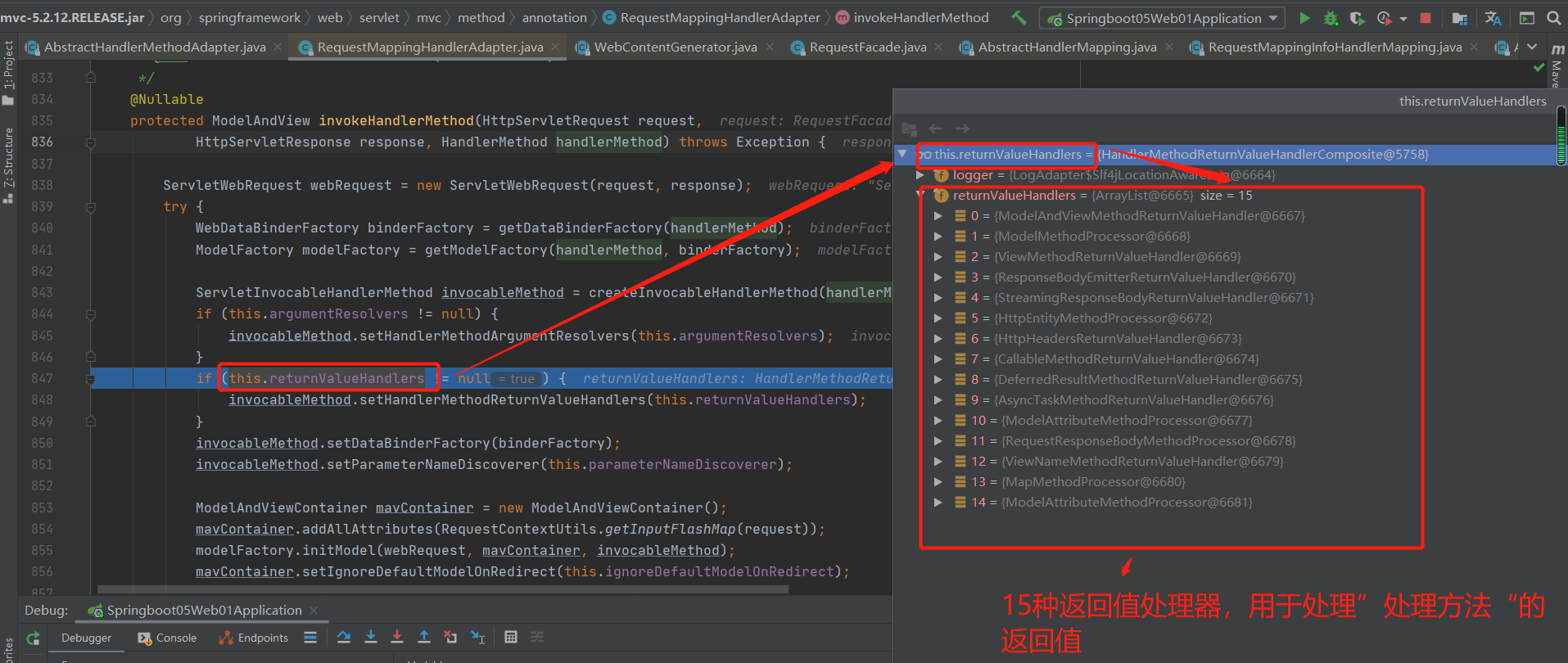Image resolution: width=1568 pixels, height=663 pixels.
Task: Run Springboot05Web01Application with the green play icon
Action: [x=1304, y=17]
